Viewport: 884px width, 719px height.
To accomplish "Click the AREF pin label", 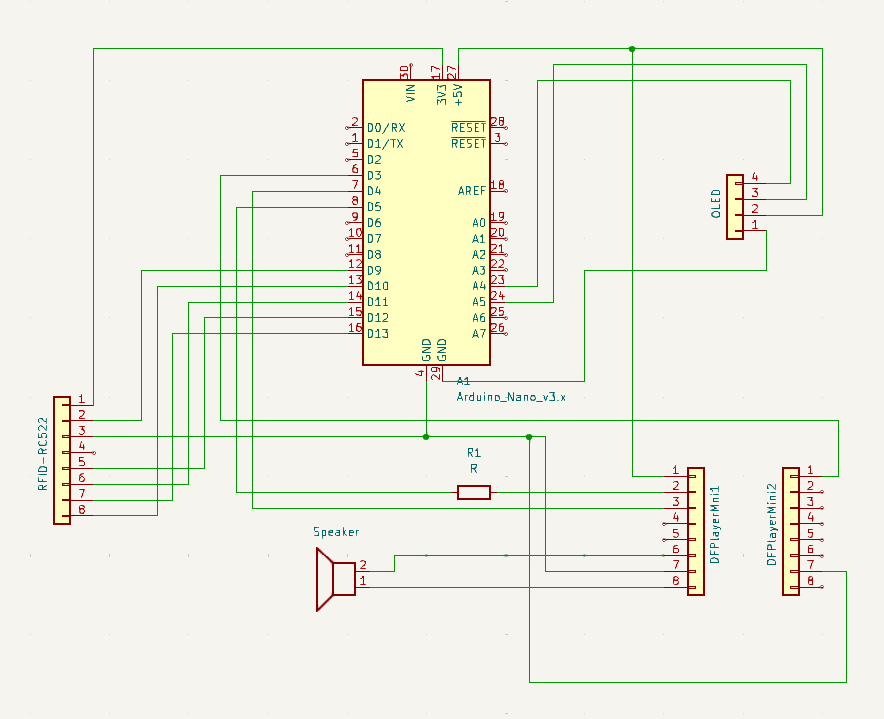I will click(x=472, y=191).
